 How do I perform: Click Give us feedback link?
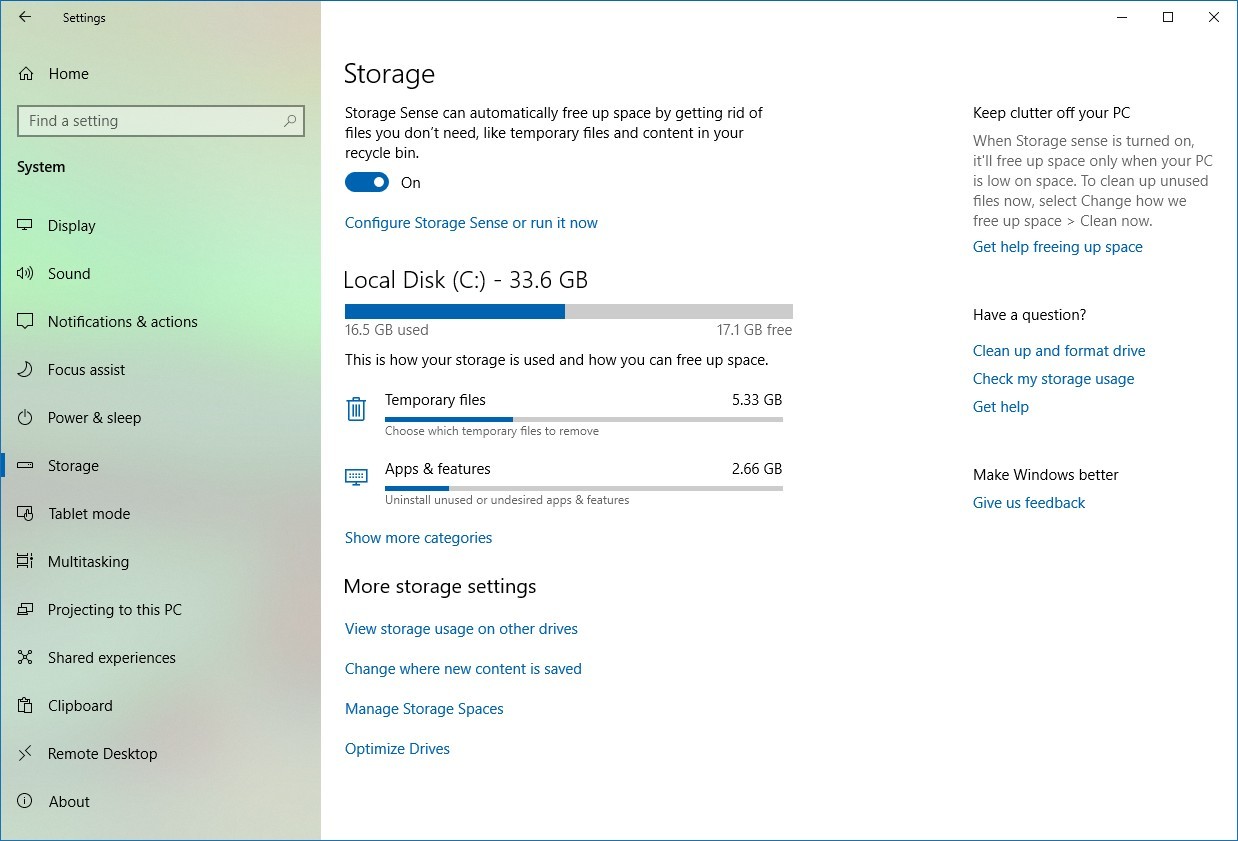coord(1029,503)
